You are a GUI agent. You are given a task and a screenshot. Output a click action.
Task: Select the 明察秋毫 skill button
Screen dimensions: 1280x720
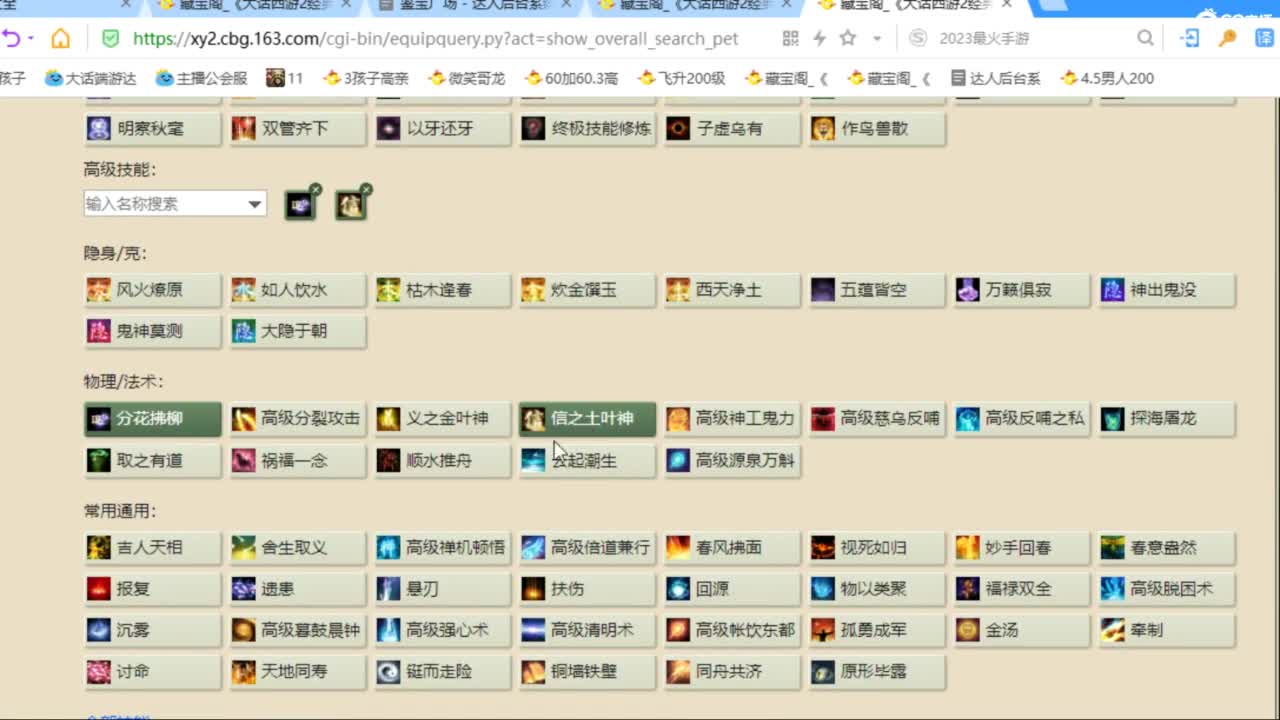pyautogui.click(x=152, y=129)
